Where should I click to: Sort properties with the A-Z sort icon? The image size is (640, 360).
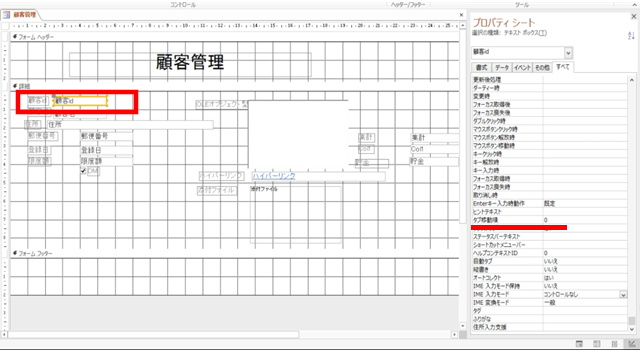coord(631,36)
